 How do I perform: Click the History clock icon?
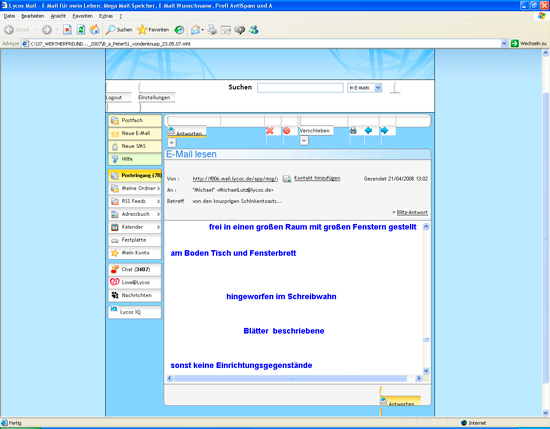(179, 30)
